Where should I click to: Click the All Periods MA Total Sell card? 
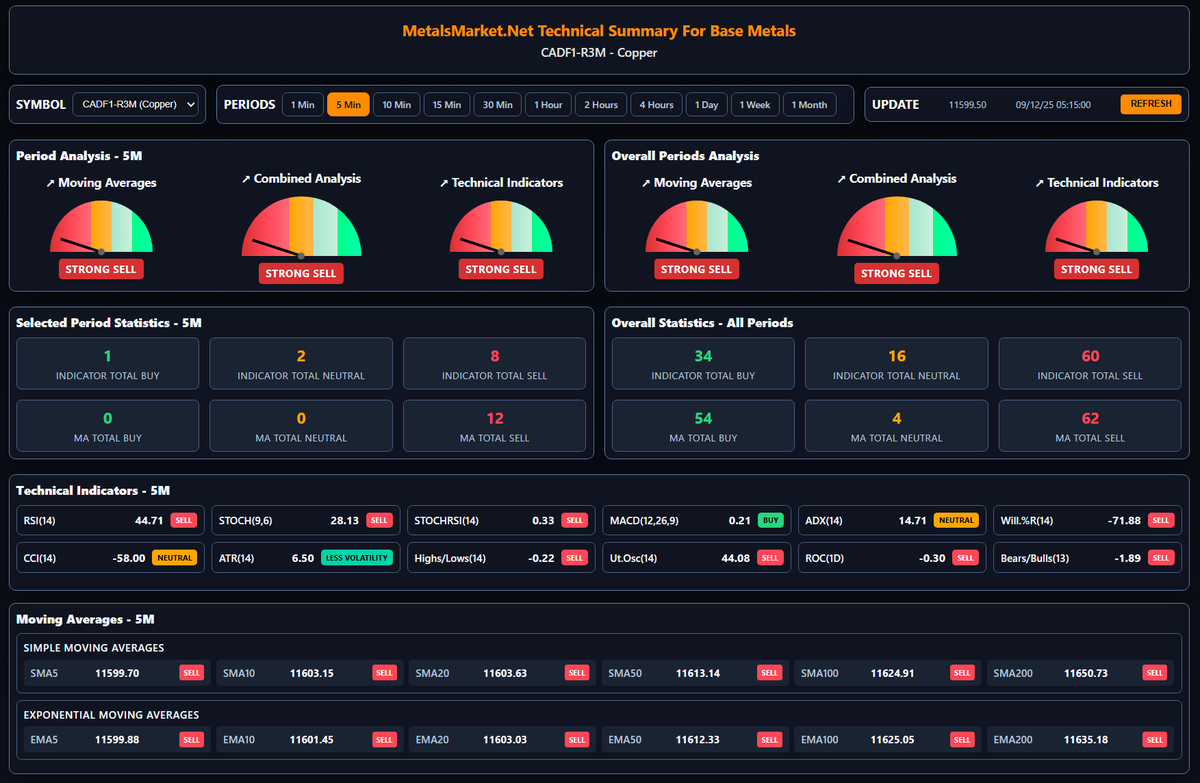1090,425
